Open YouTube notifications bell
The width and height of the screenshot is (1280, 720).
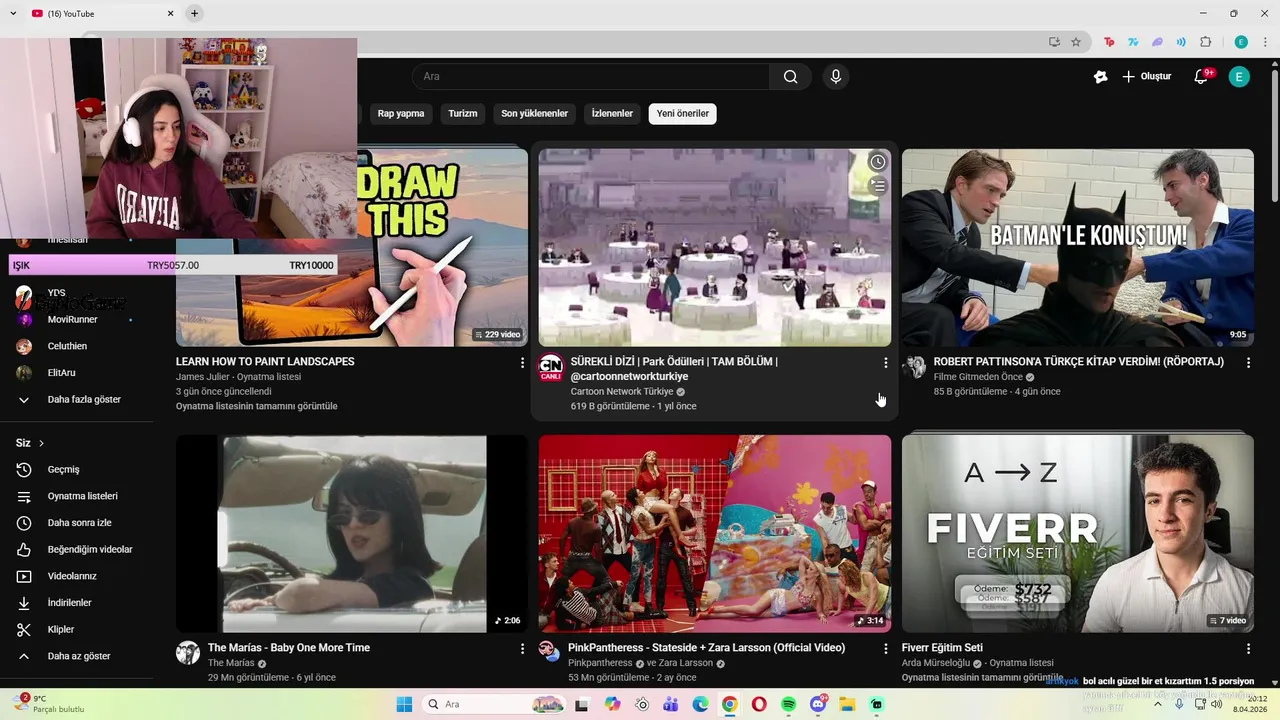coord(1202,77)
